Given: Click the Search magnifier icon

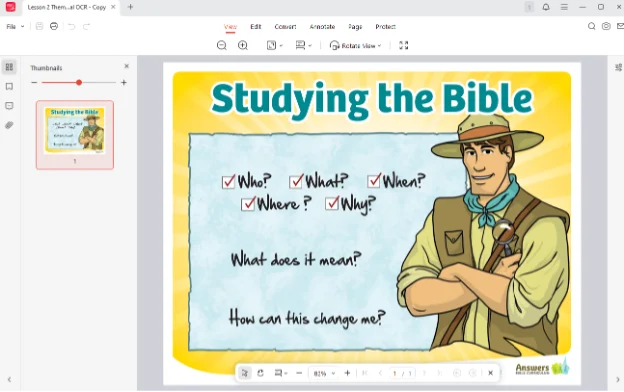Looking at the screenshot, I should click(x=591, y=26).
